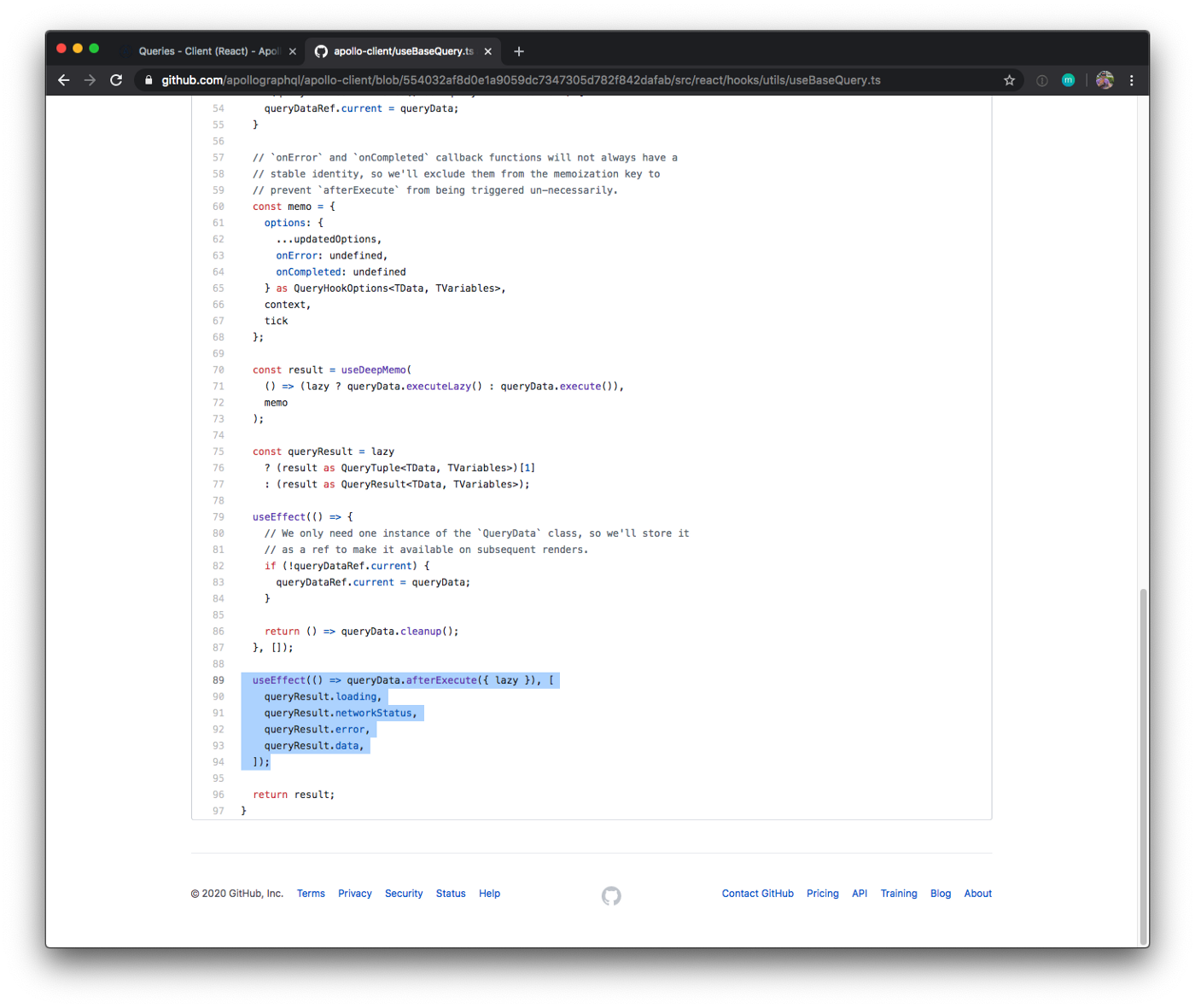This screenshot has height=1008, width=1195.
Task: Click 'onError: undefined' on line 63
Action: pos(329,256)
